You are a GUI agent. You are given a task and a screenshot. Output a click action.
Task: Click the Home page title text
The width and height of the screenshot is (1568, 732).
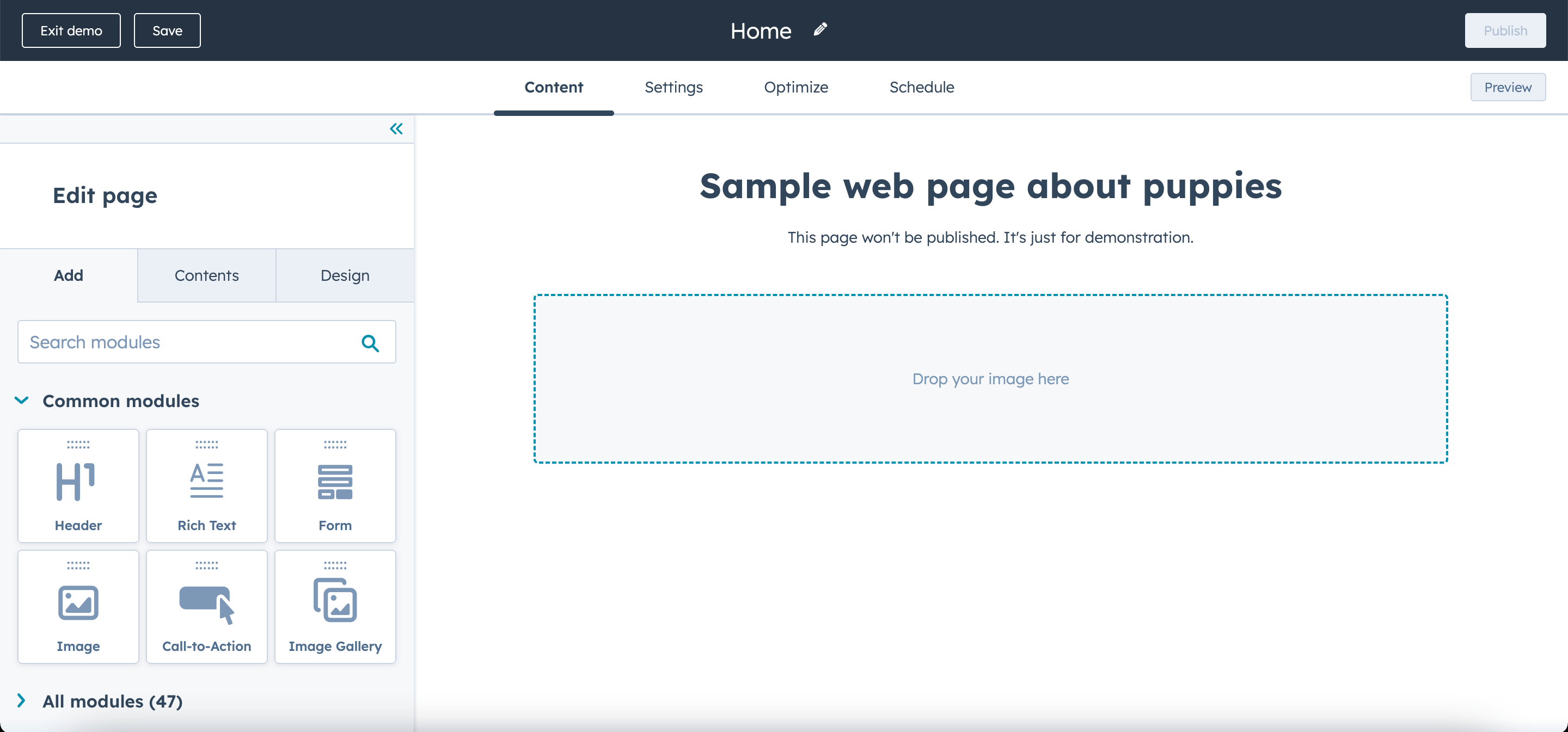click(x=761, y=30)
